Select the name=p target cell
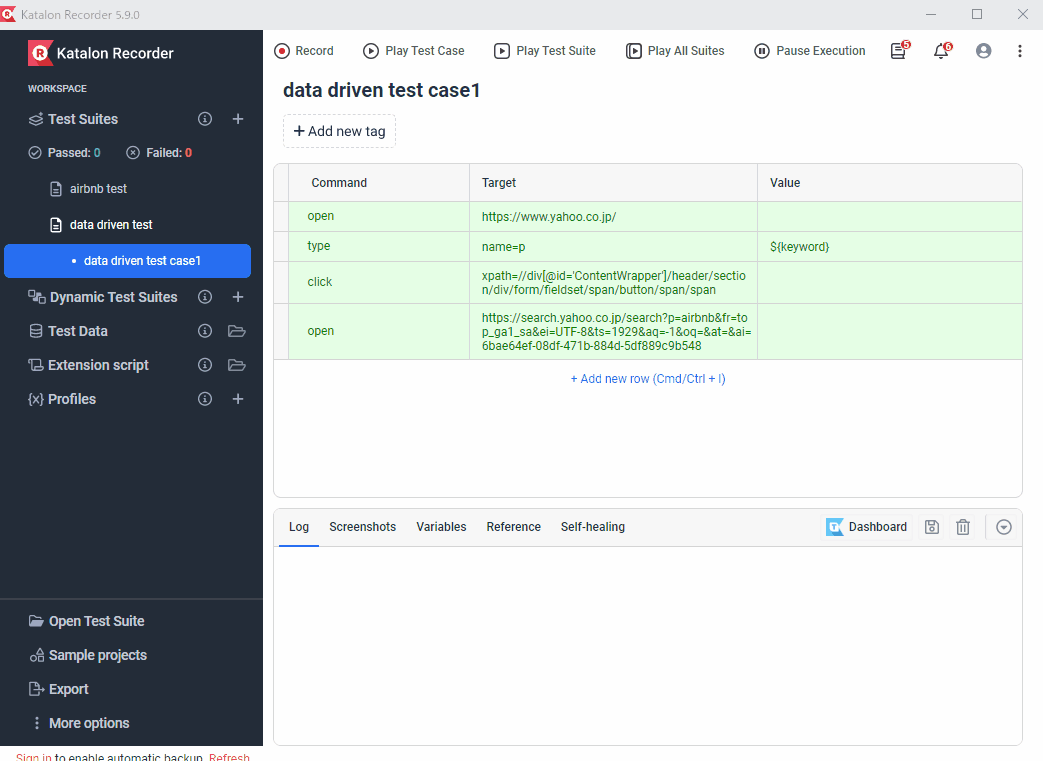 click(613, 246)
